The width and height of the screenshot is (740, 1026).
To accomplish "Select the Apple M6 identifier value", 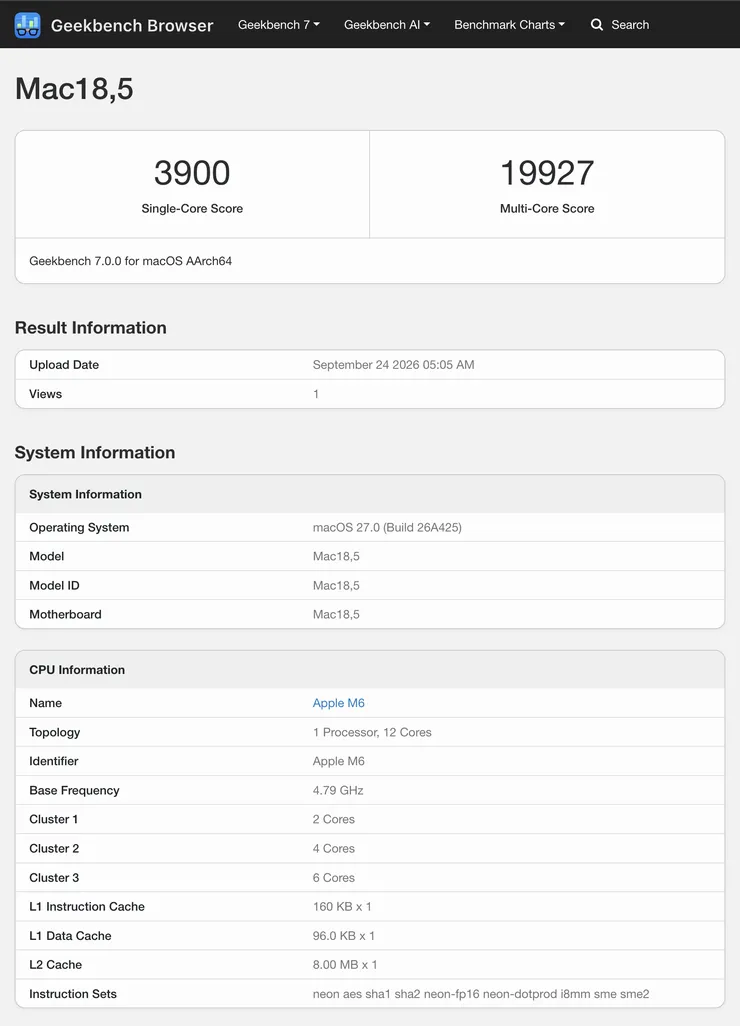I will [338, 761].
